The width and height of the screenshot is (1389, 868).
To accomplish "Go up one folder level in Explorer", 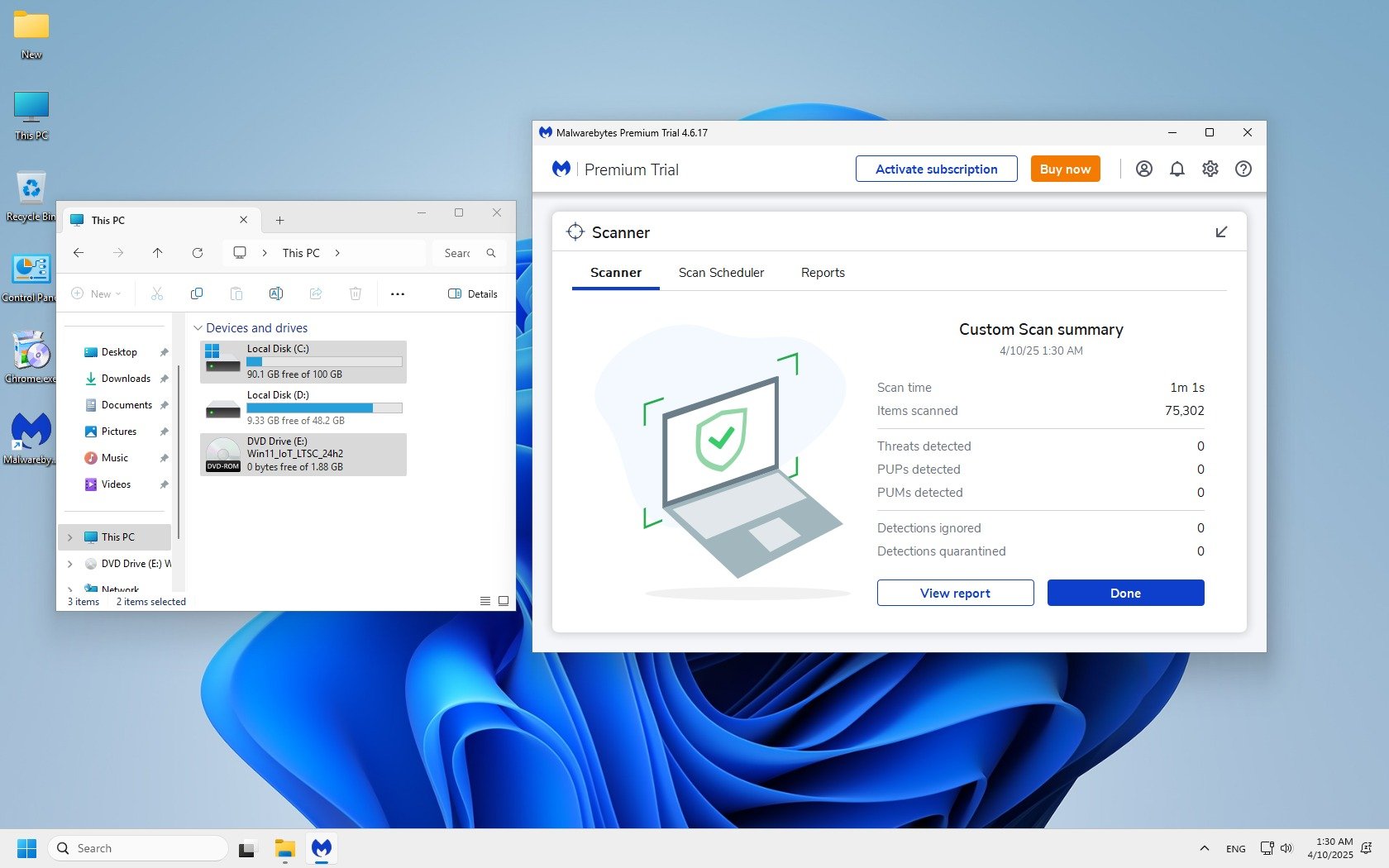I will 158,253.
